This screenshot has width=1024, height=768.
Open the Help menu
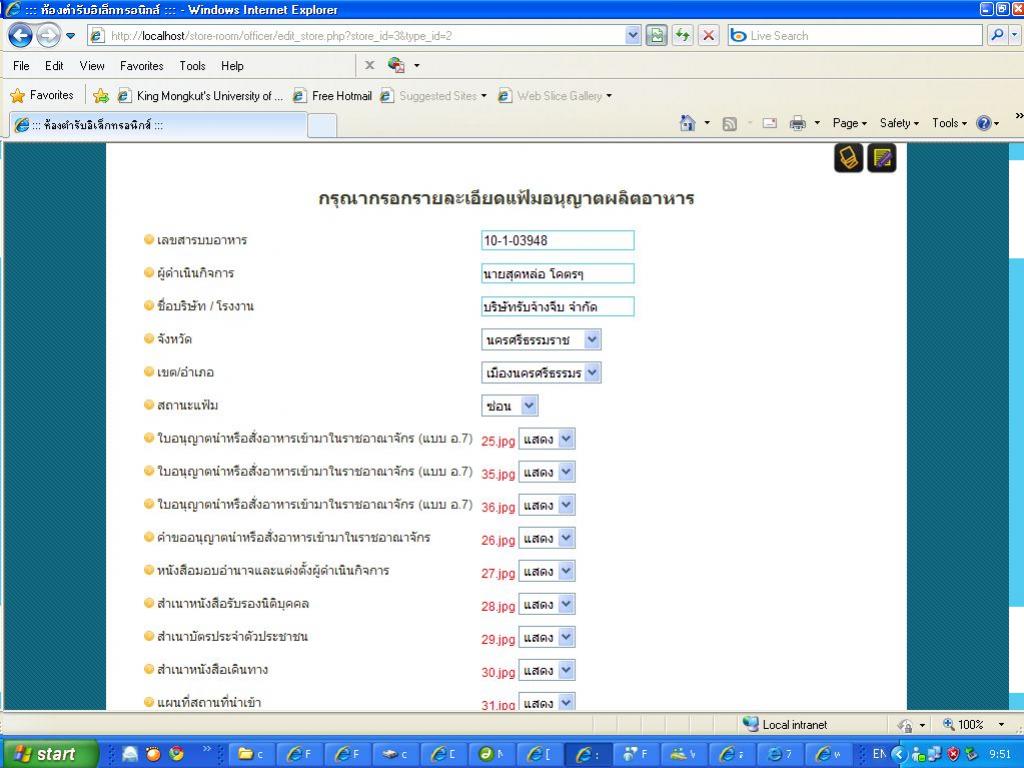(232, 65)
